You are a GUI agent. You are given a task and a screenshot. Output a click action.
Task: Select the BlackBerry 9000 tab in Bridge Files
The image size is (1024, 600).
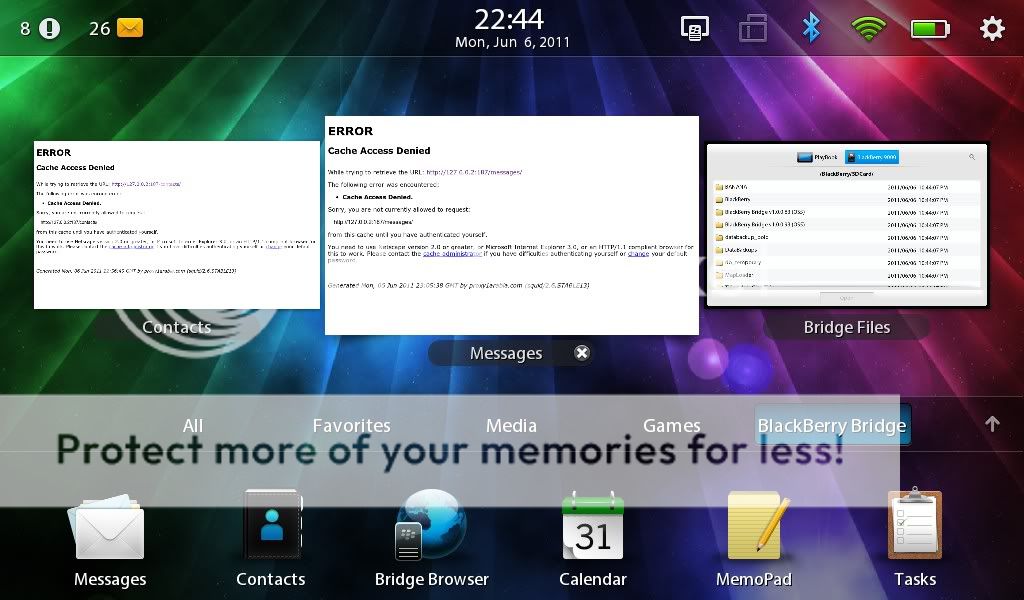click(x=872, y=157)
